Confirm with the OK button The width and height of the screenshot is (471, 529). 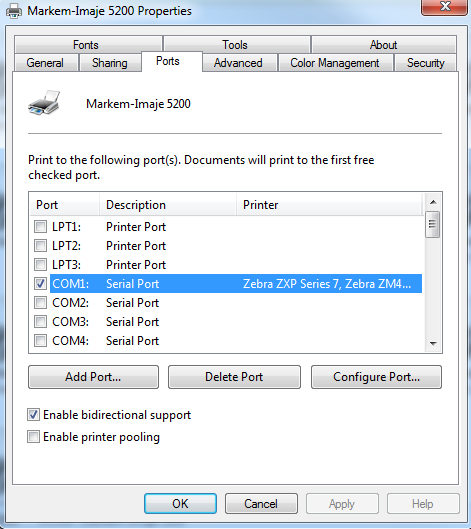coord(181,504)
